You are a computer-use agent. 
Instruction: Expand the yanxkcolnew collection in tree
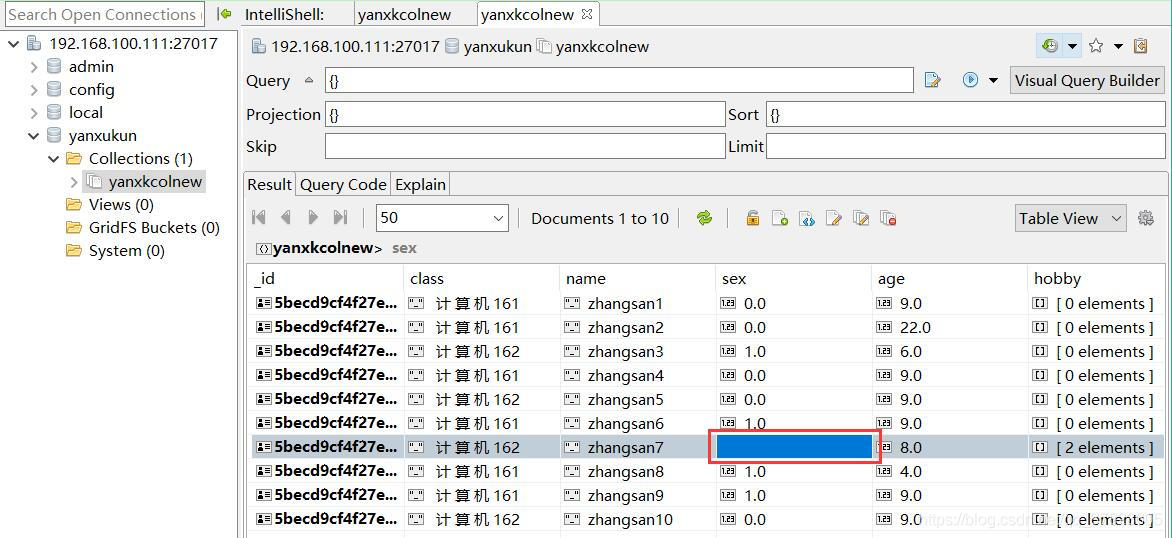tap(73, 182)
